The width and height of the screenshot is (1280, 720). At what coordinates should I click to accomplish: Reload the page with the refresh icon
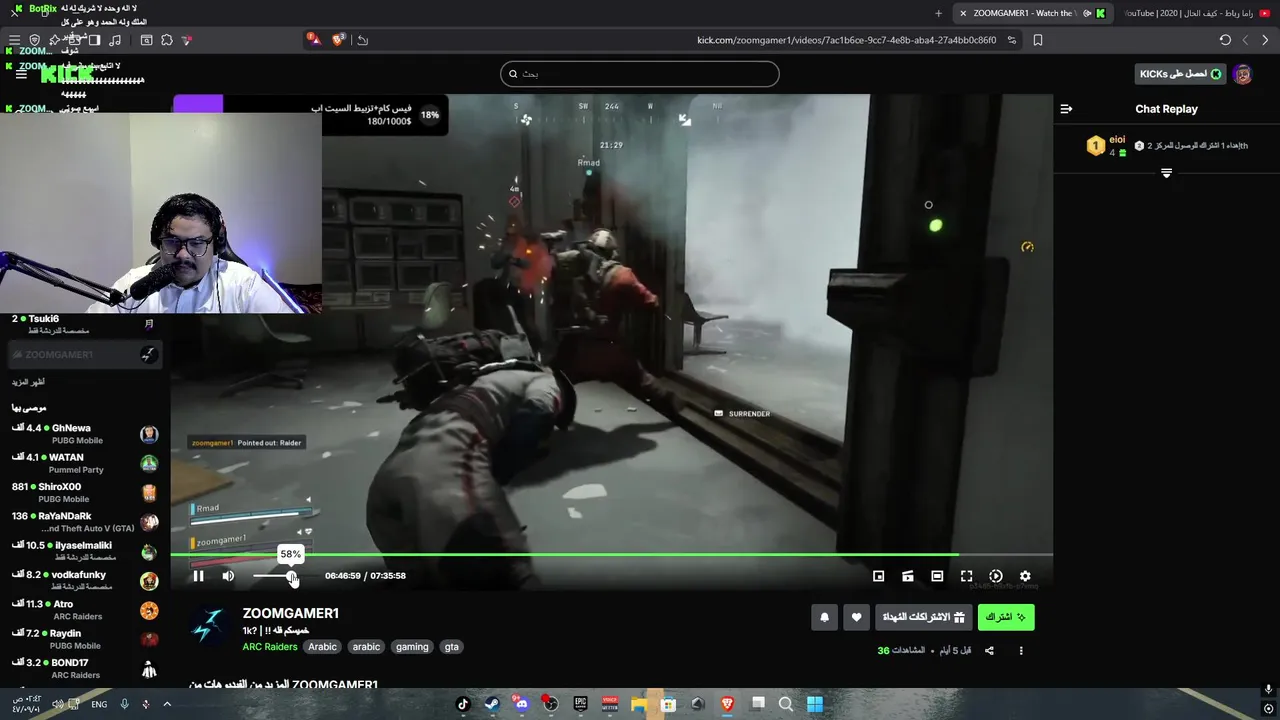[x=1225, y=40]
